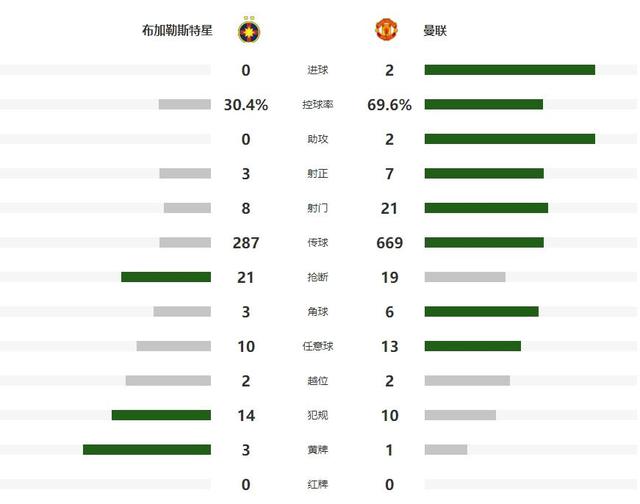640x504 pixels.
Task: Select the 进球 stat label
Action: click(x=318, y=70)
